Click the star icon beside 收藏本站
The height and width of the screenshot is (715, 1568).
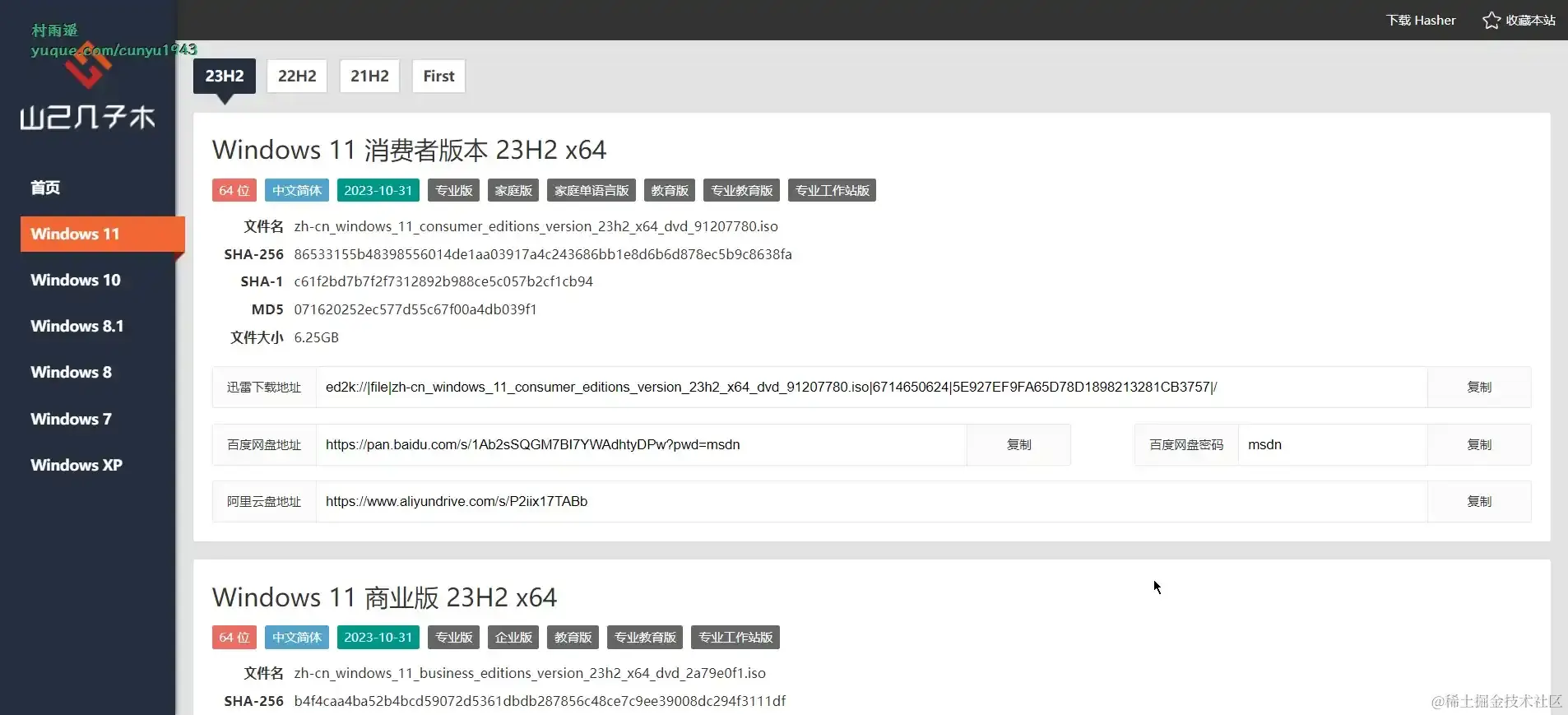(x=1491, y=20)
